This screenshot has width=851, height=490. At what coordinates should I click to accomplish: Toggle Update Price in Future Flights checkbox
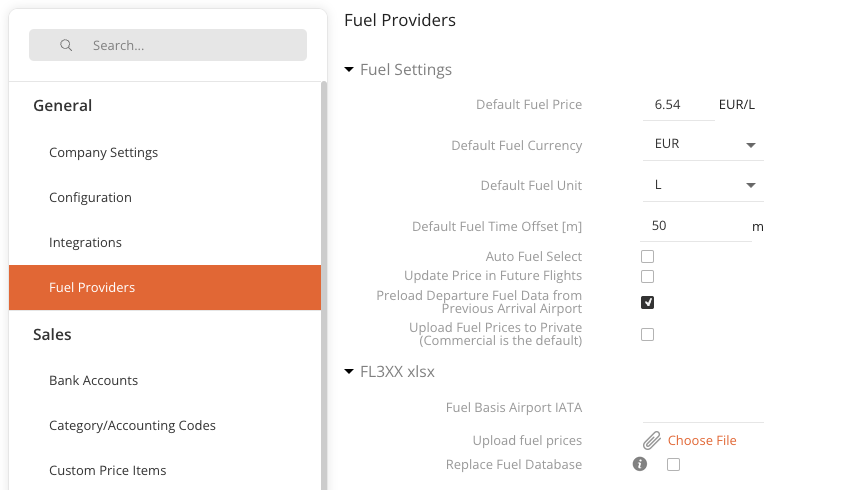pos(647,276)
